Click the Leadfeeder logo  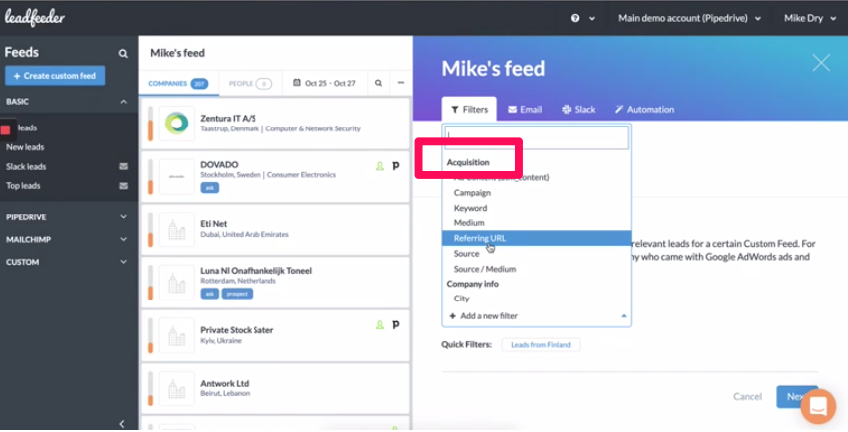pos(35,18)
